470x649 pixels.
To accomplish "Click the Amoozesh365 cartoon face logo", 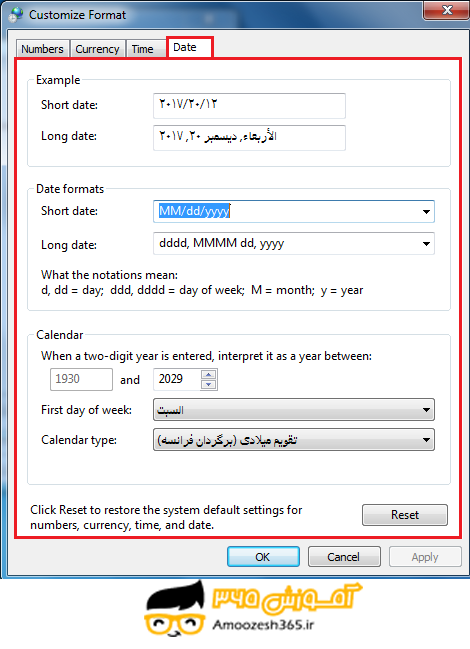I will 175,609.
